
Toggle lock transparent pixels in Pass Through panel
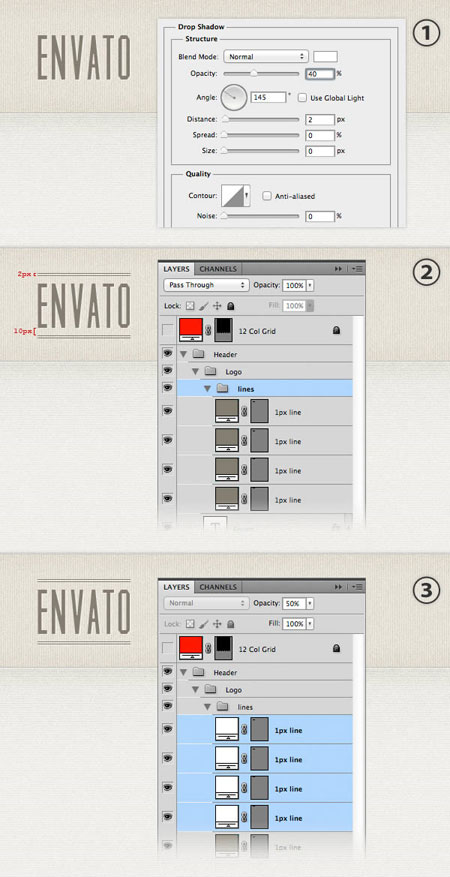189,306
